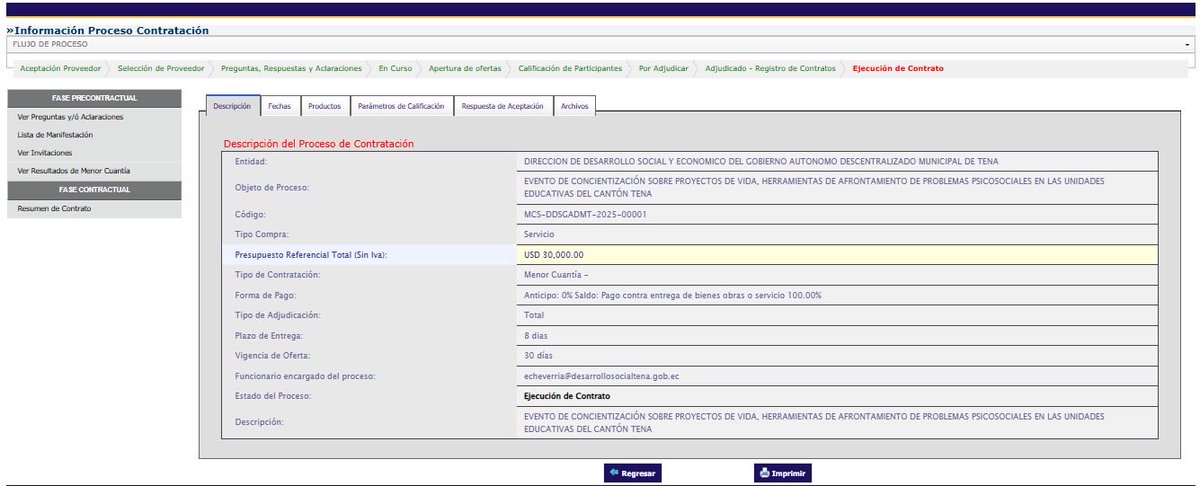Image resolution: width=1200 pixels, height=486 pixels.
Task: Select the Ejecución de Contrato flow step
Action: 897,68
